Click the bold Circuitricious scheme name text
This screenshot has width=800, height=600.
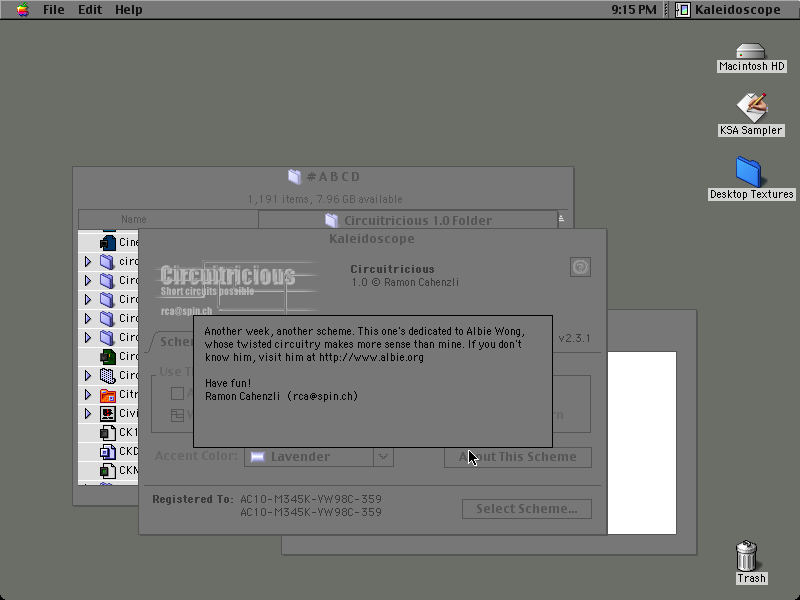pos(392,269)
